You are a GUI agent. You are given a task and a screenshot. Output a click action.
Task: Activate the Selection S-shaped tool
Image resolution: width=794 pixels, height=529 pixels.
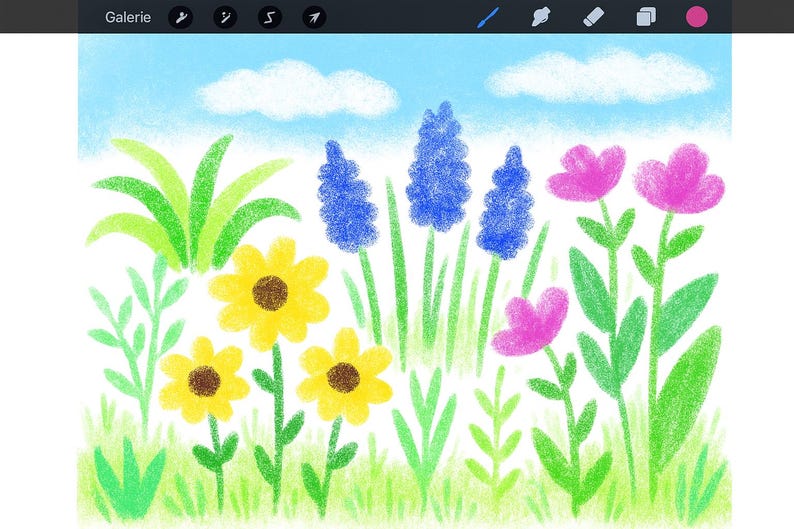[270, 17]
